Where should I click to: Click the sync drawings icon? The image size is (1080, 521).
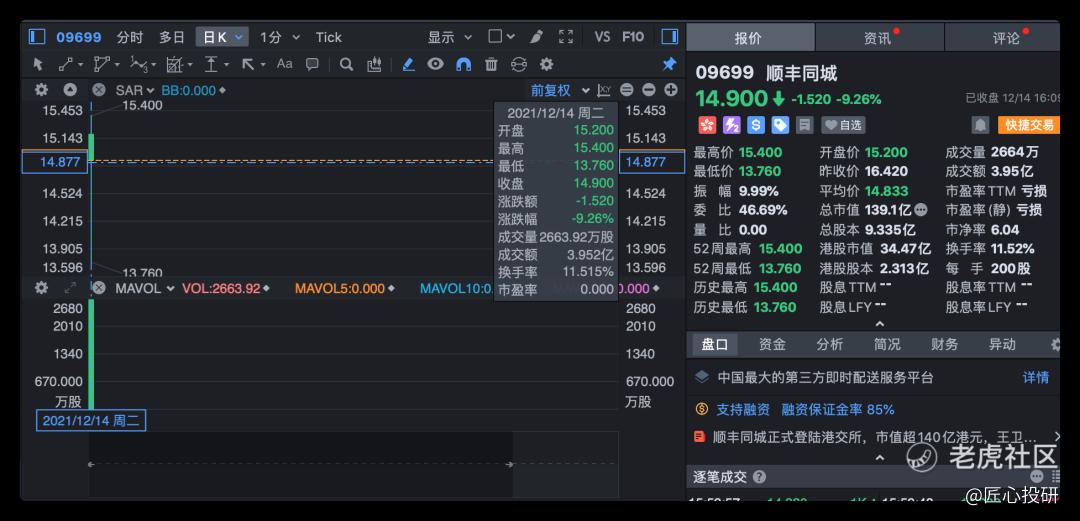(x=519, y=64)
